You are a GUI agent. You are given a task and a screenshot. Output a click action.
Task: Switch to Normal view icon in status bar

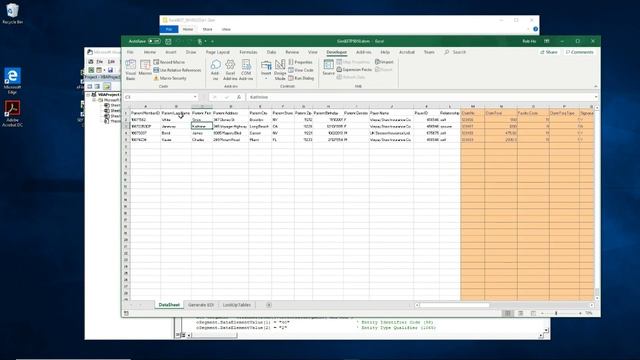(508, 313)
